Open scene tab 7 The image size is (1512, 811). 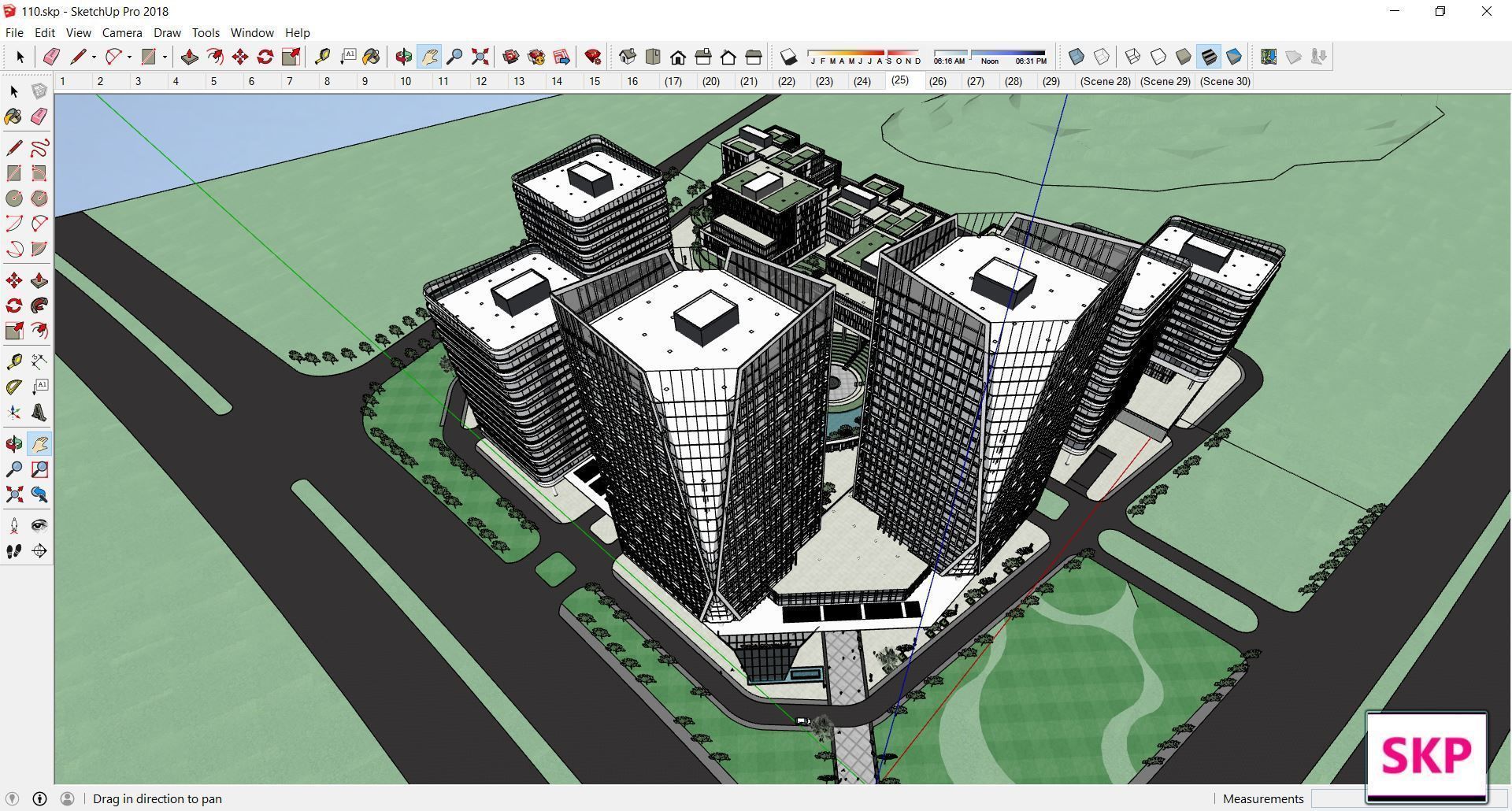[x=289, y=81]
